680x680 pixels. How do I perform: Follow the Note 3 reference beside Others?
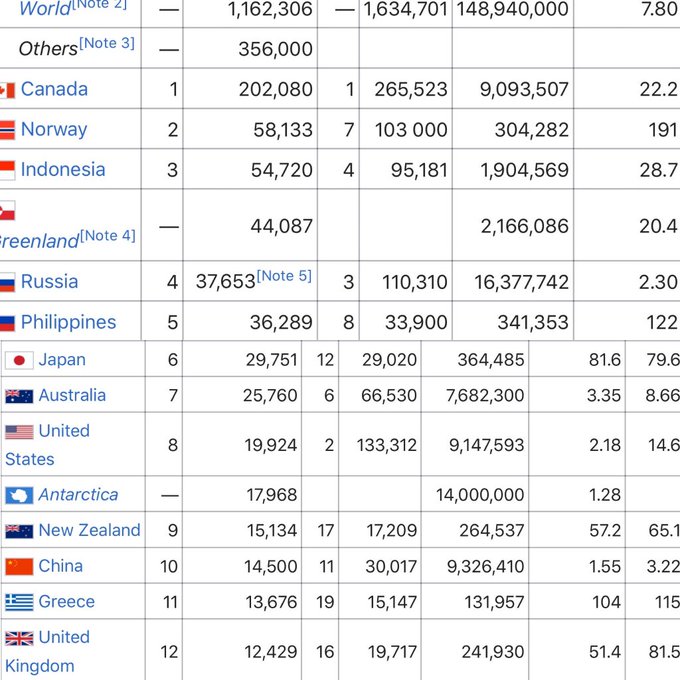[x=107, y=43]
